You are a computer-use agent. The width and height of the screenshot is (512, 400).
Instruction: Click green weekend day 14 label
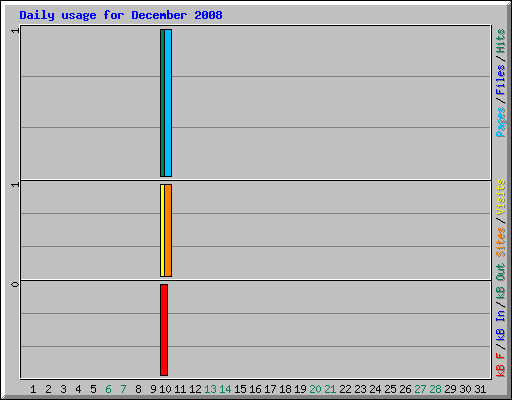[x=225, y=389]
